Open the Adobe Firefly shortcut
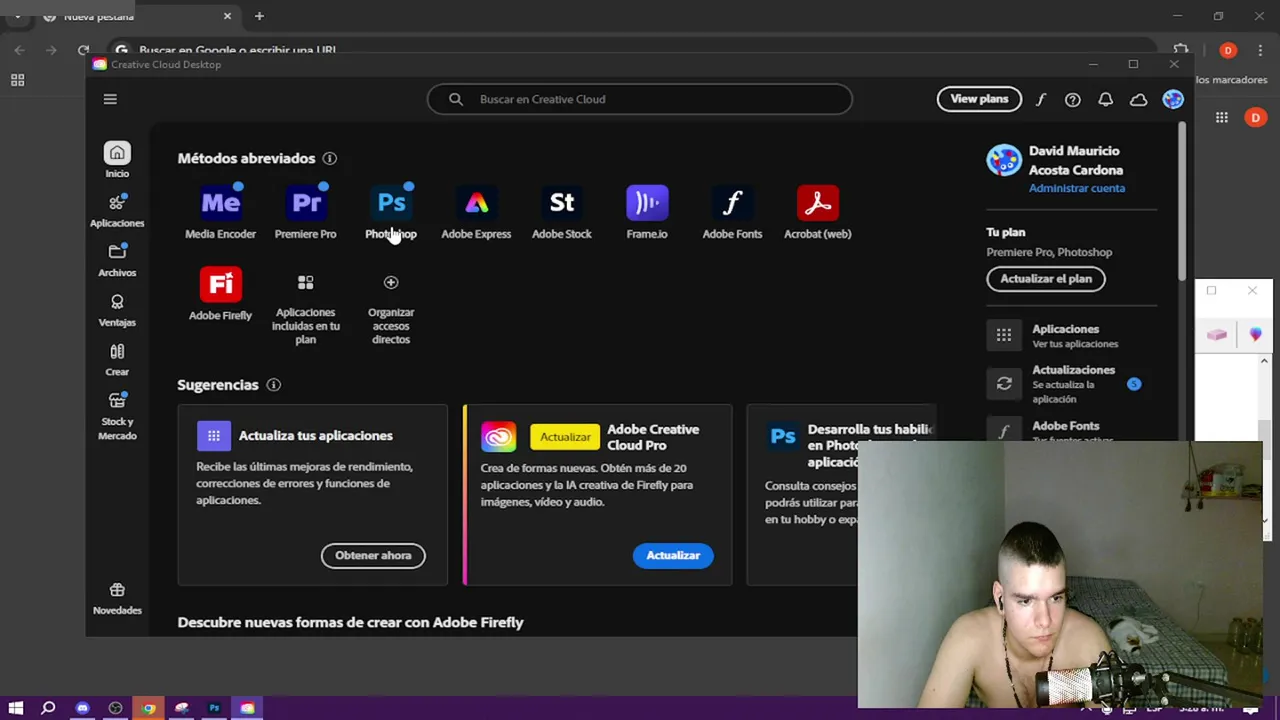The width and height of the screenshot is (1280, 720). (x=220, y=294)
